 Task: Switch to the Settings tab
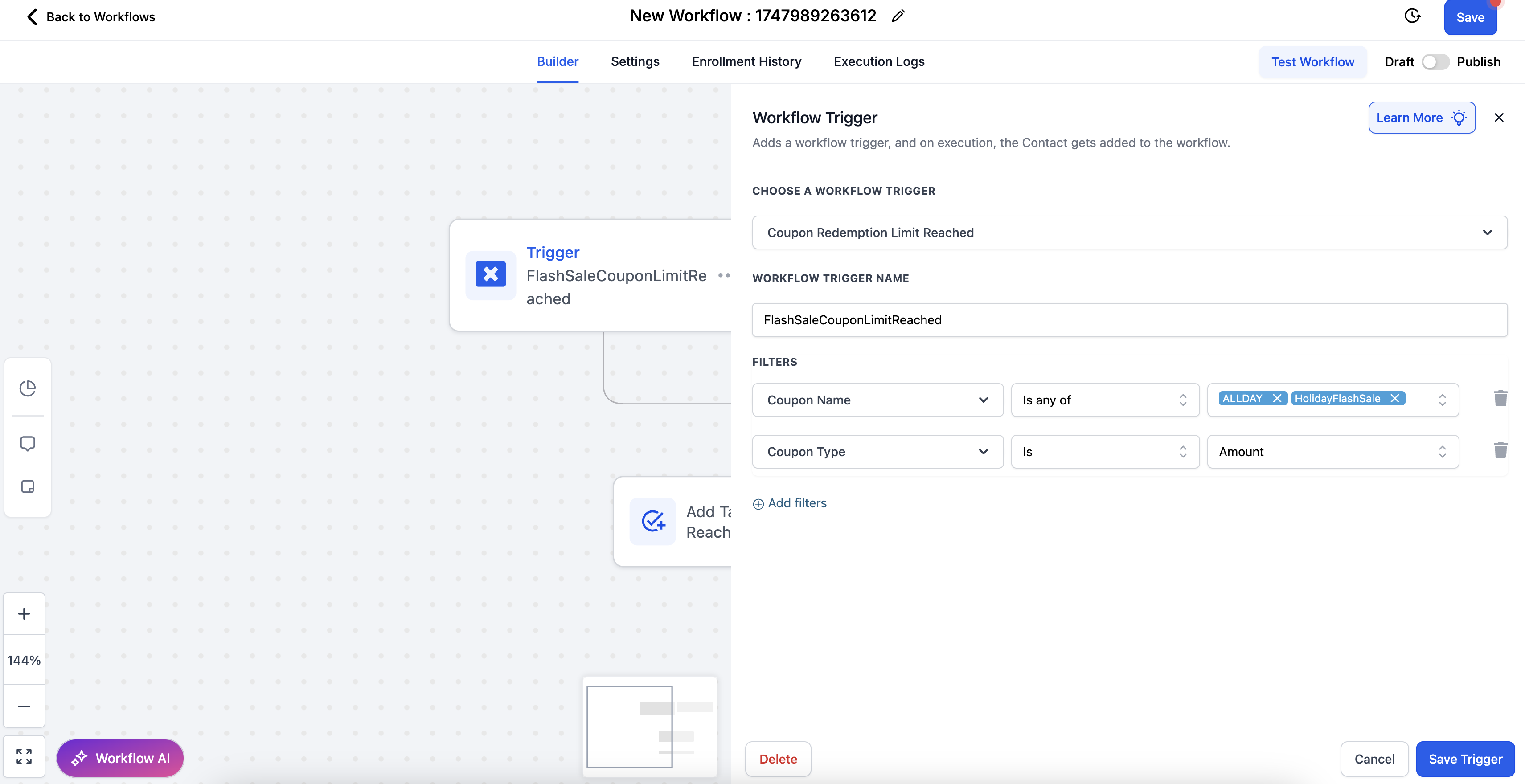tap(635, 61)
